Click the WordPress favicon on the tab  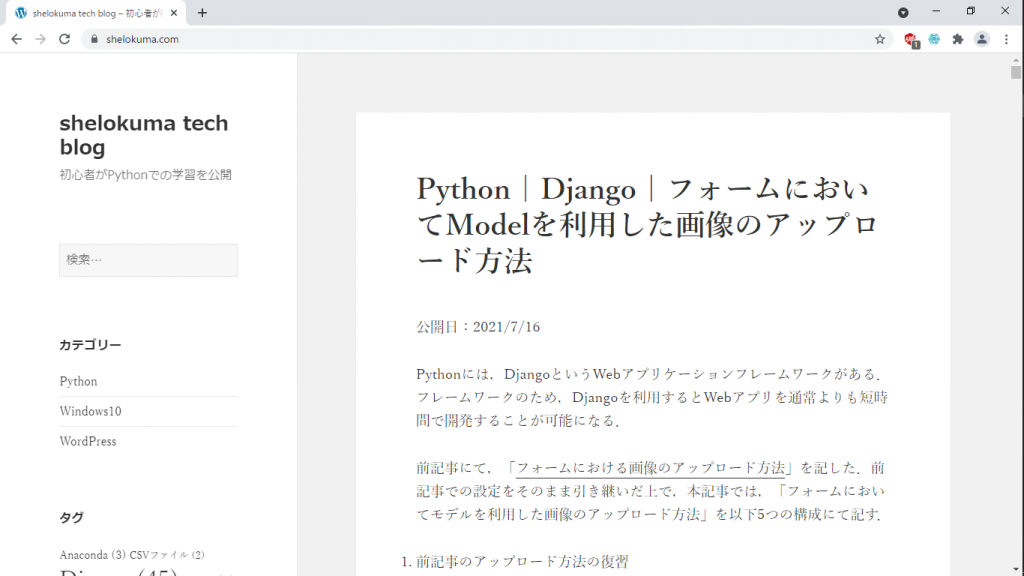coord(20,11)
